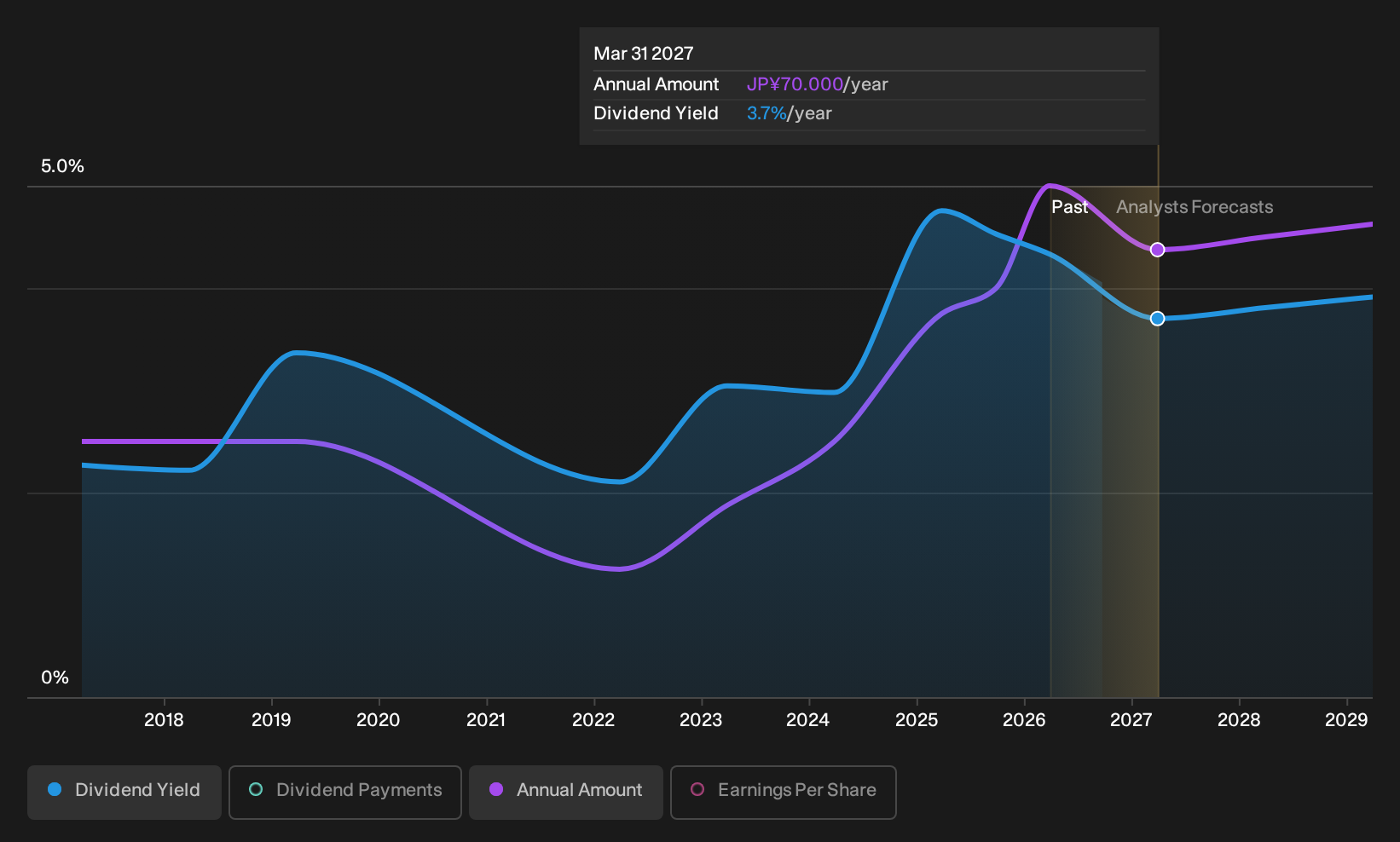Screen dimensions: 1400x842
Task: Click the teal Dividend Payments legend circle
Action: (x=256, y=789)
